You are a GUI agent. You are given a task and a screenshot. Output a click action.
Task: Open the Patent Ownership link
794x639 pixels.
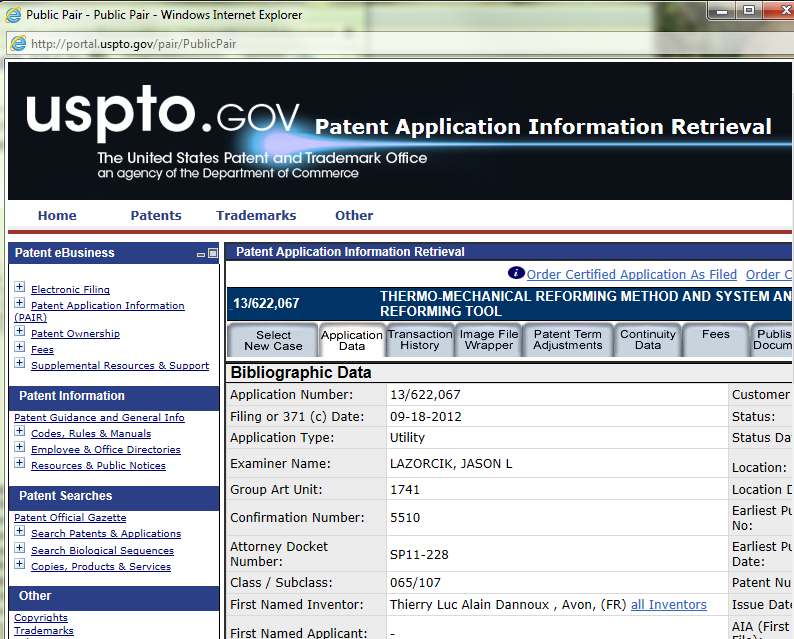point(75,333)
